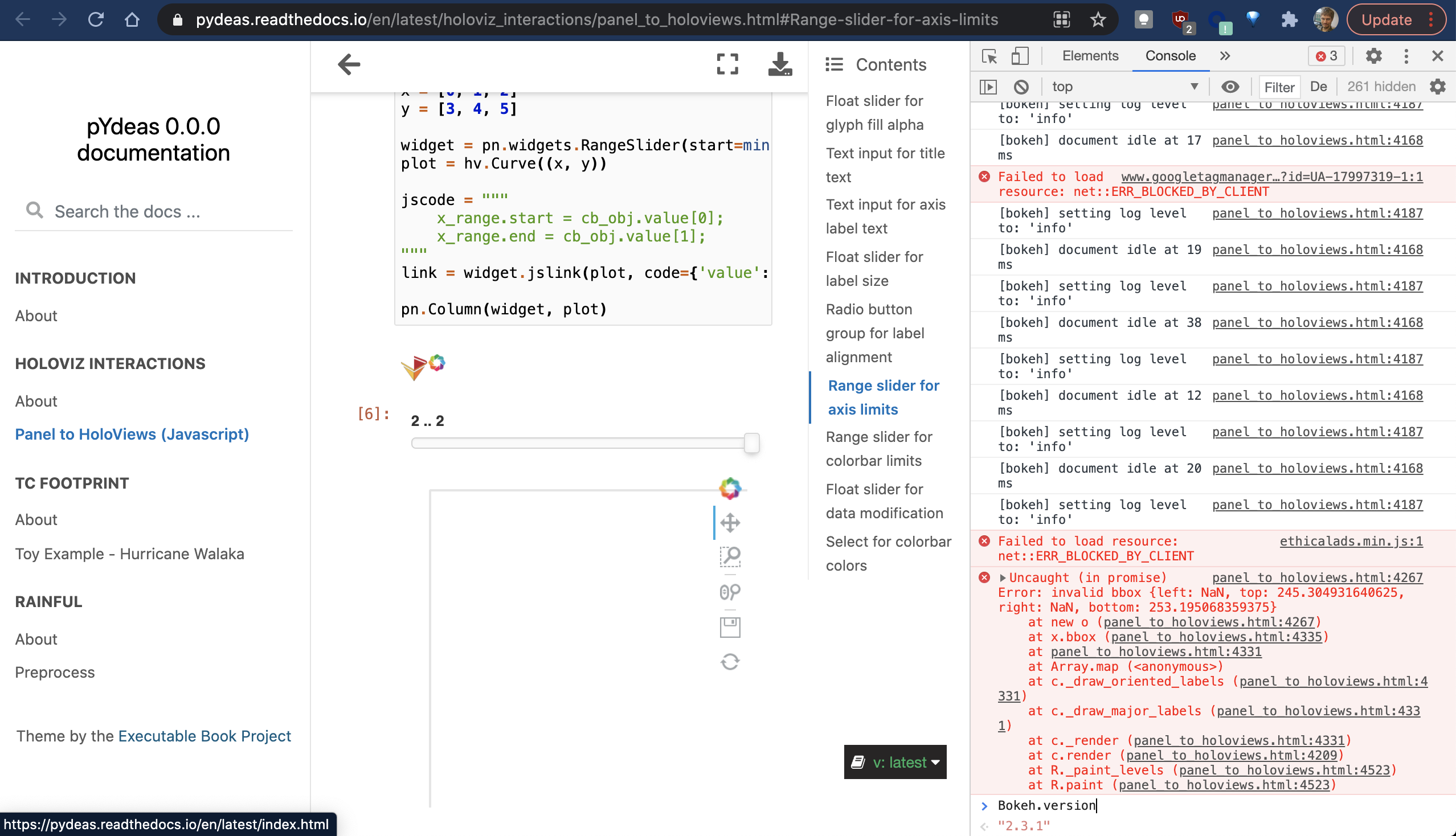The width and height of the screenshot is (1456, 836).
Task: Switch to the Console tab
Action: click(x=1170, y=56)
